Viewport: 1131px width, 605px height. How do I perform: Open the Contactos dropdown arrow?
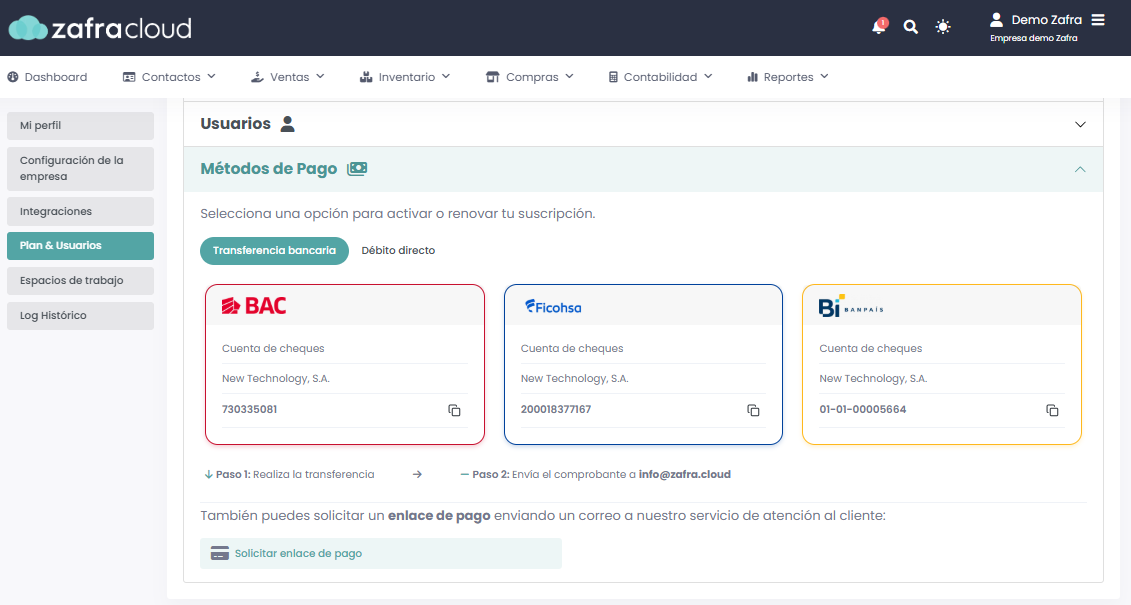[211, 76]
